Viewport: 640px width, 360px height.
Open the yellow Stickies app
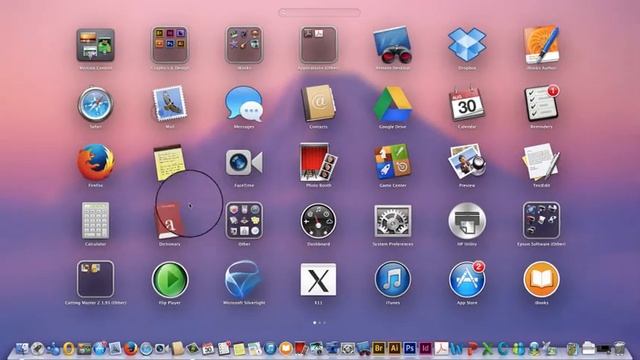click(169, 162)
